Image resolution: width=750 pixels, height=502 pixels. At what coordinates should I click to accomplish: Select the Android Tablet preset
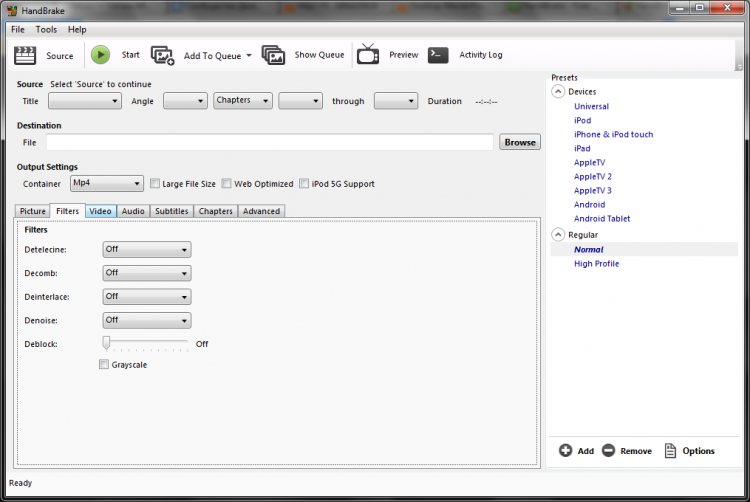[x=602, y=218]
